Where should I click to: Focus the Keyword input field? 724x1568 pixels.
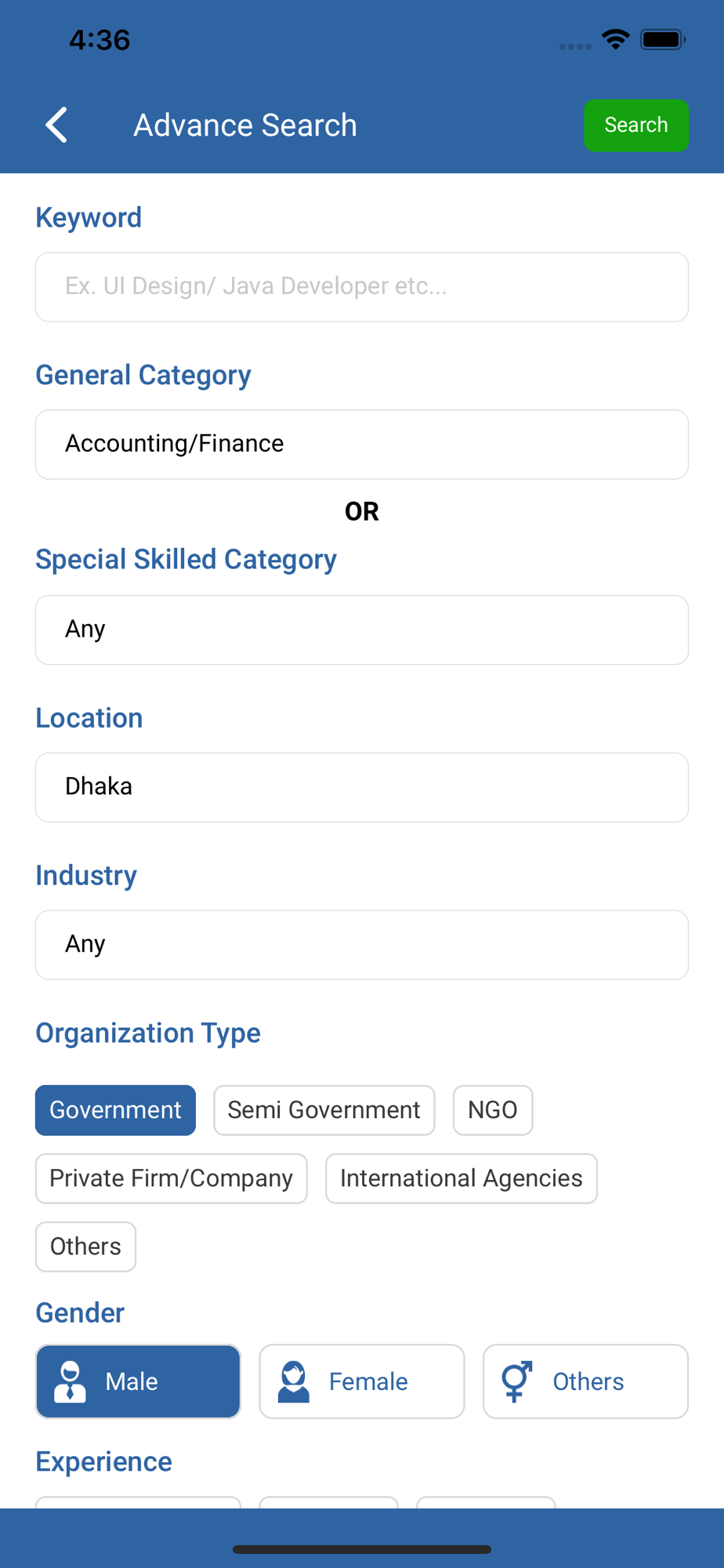[x=362, y=287]
